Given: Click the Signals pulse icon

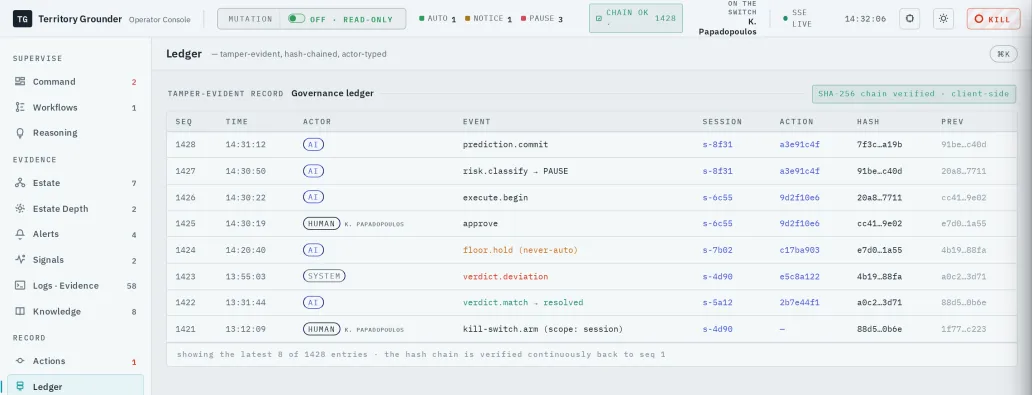Looking at the screenshot, I should tap(20, 259).
